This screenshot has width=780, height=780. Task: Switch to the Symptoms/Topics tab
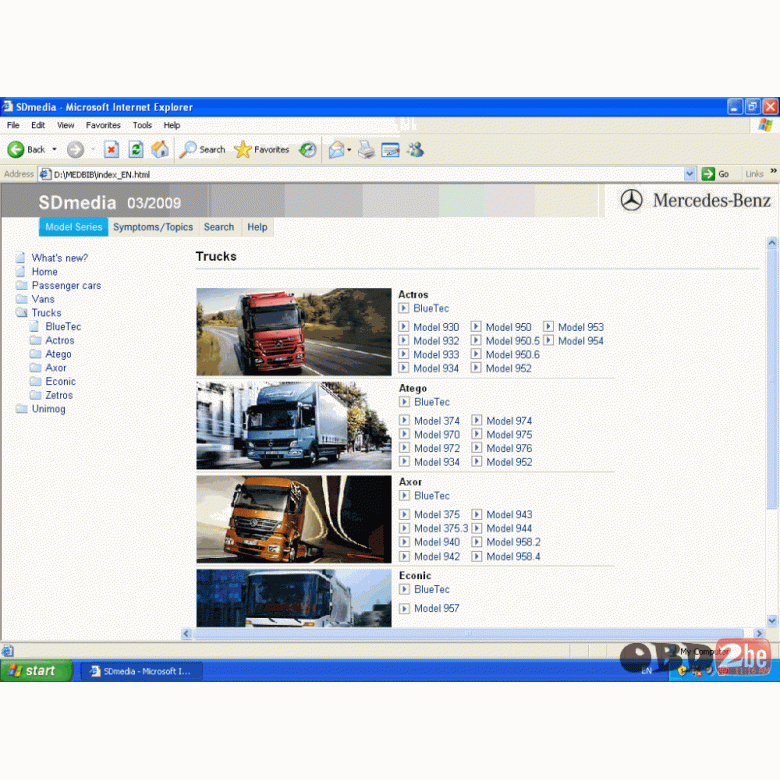153,227
